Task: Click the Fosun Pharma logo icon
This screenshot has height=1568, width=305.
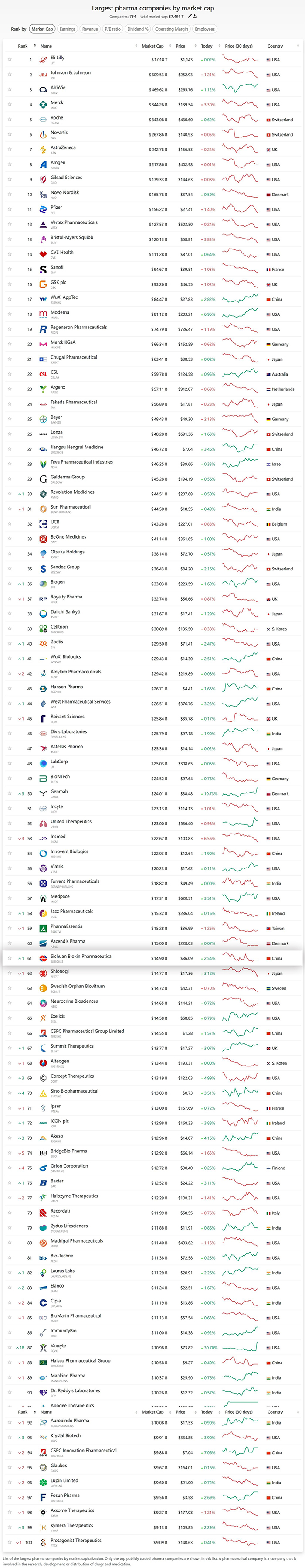Action: point(43,1498)
